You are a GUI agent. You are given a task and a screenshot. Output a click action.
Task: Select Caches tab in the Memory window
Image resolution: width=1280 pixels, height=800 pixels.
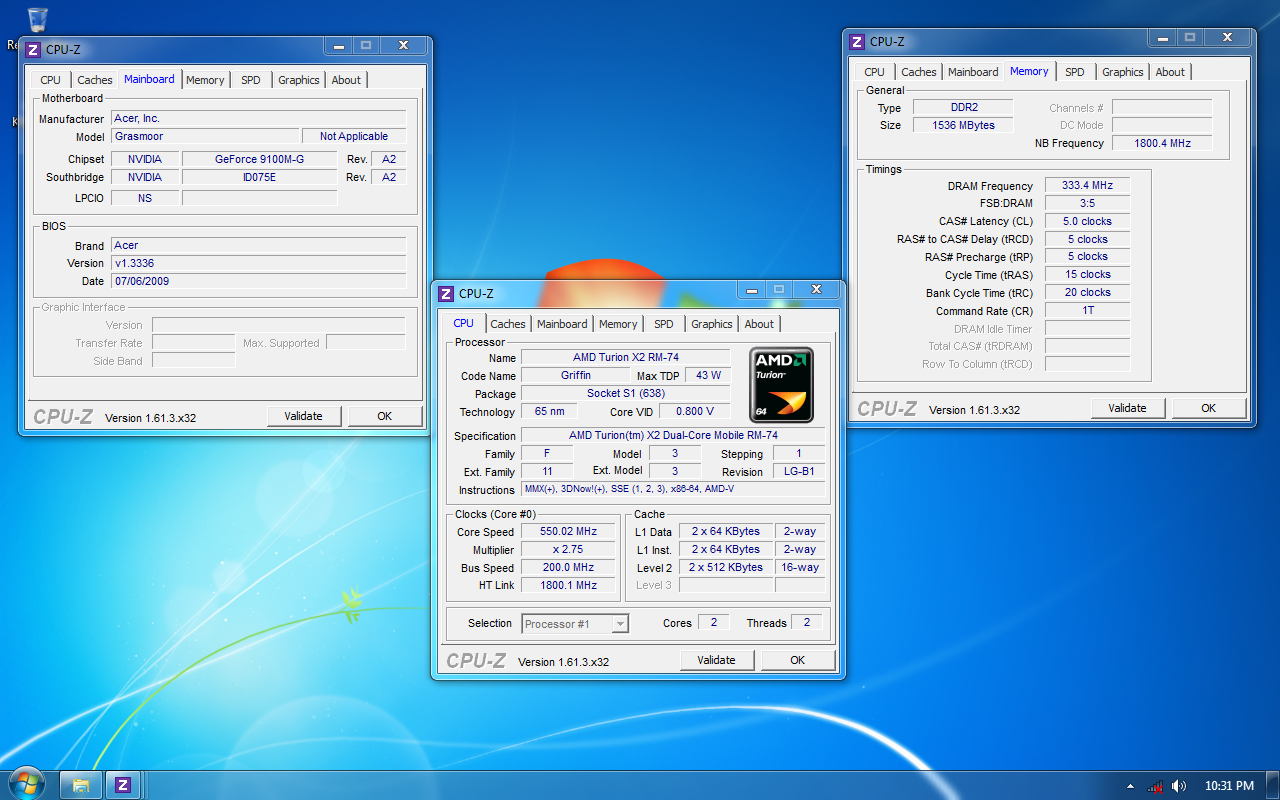coord(919,72)
